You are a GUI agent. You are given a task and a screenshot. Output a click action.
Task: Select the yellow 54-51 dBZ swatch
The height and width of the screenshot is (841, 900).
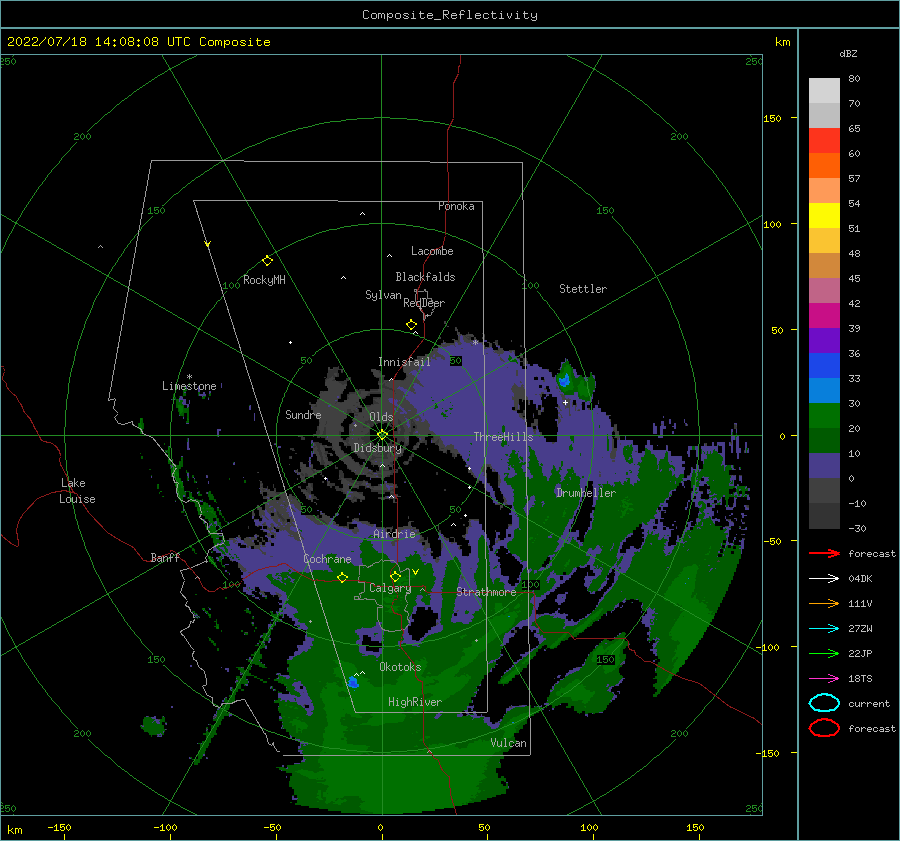[x=824, y=215]
